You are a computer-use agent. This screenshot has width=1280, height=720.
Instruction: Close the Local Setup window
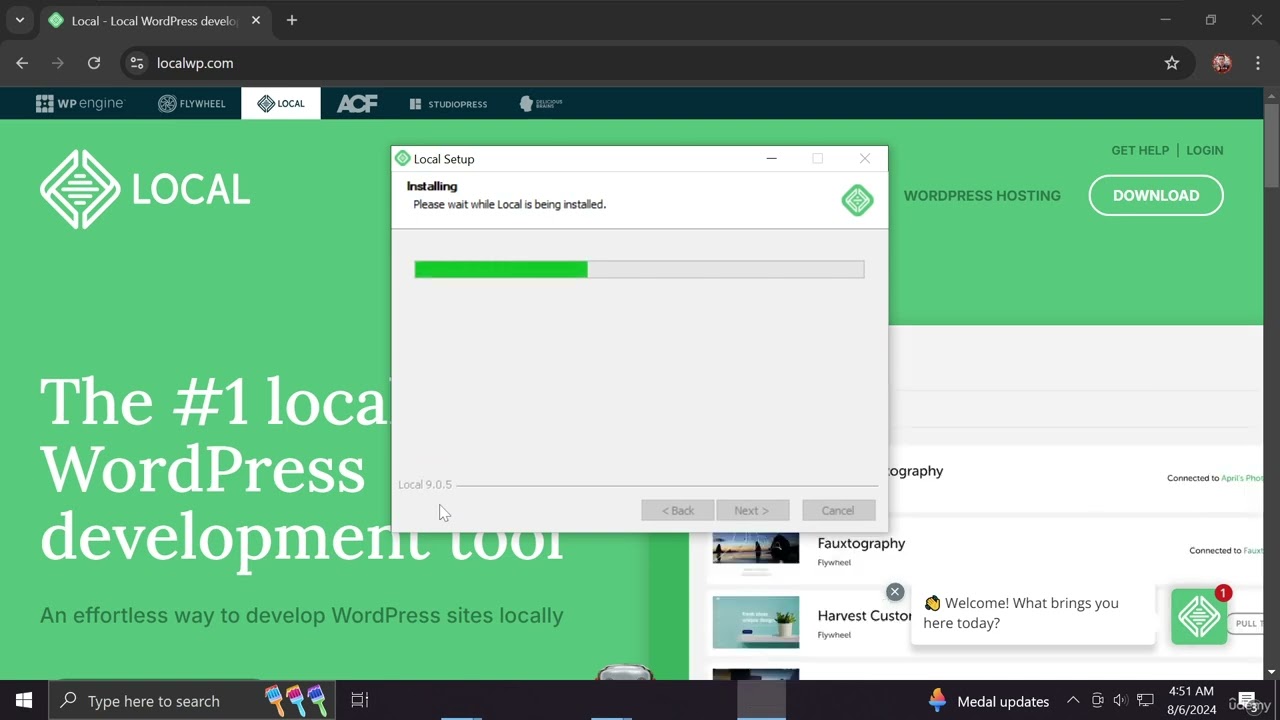(865, 158)
